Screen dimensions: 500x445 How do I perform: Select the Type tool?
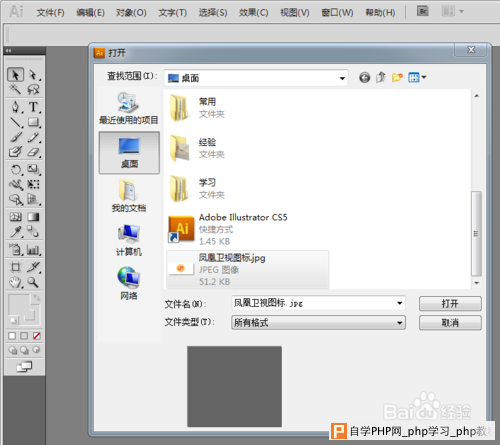tap(33, 107)
